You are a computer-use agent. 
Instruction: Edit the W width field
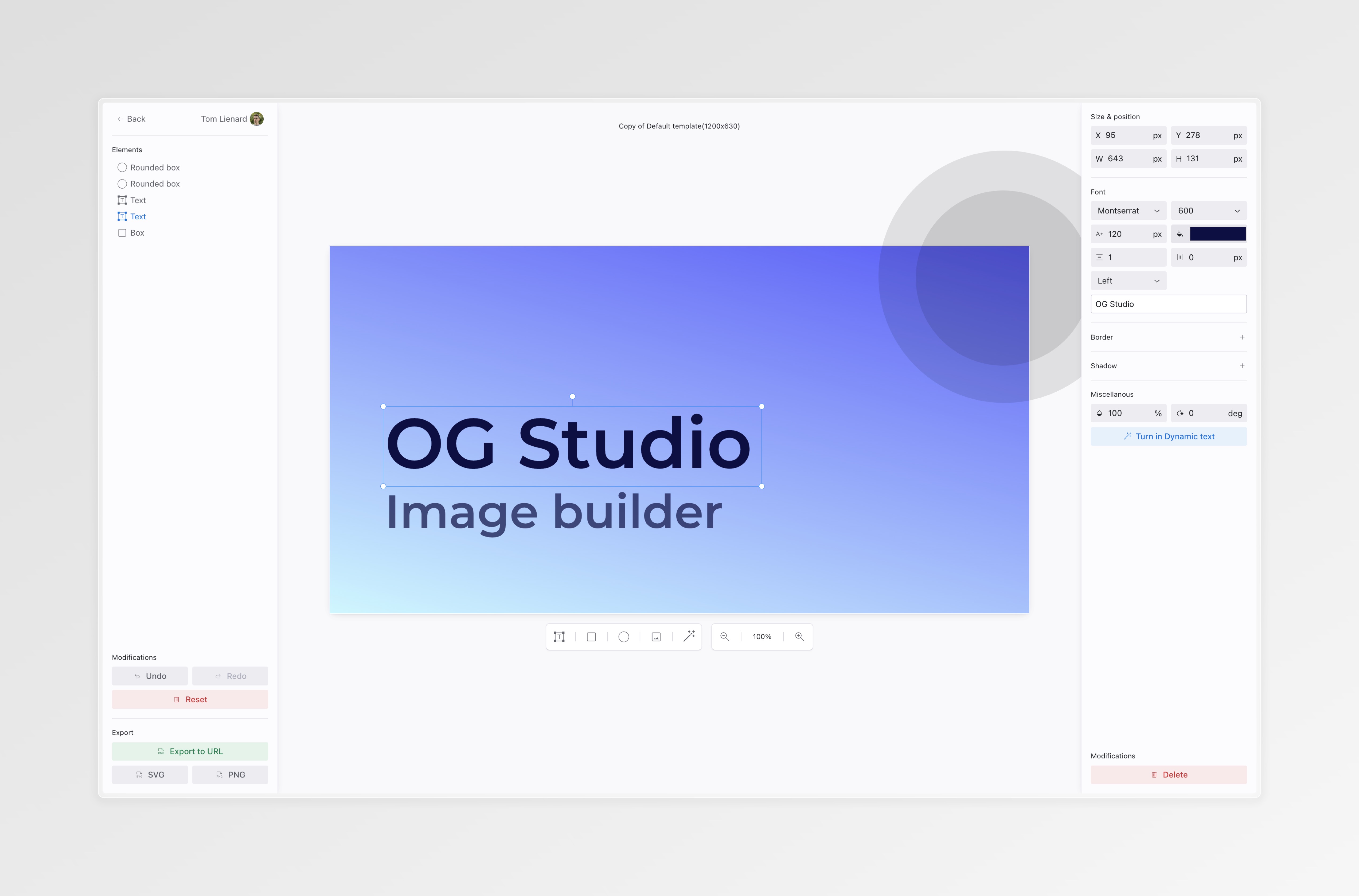pos(1128,159)
